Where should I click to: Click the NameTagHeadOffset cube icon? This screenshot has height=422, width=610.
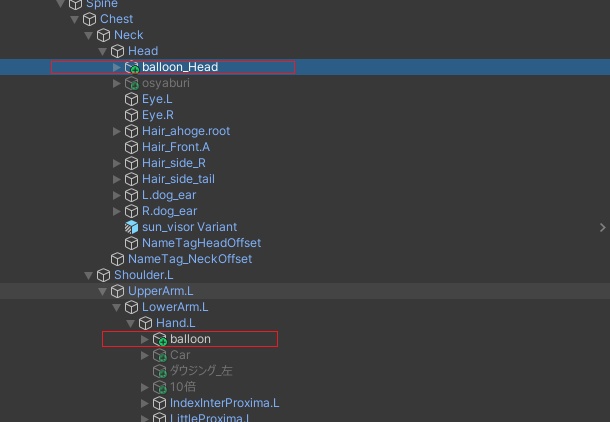[x=131, y=243]
